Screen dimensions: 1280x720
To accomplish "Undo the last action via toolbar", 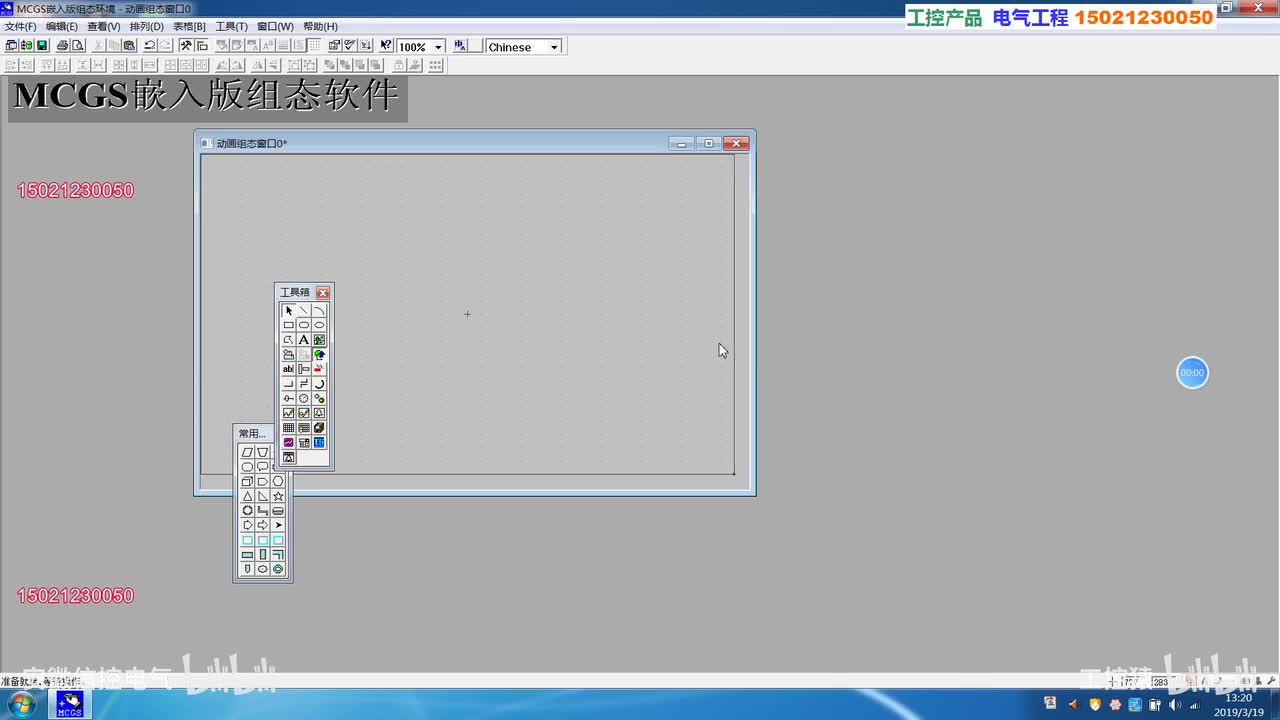I will [149, 46].
